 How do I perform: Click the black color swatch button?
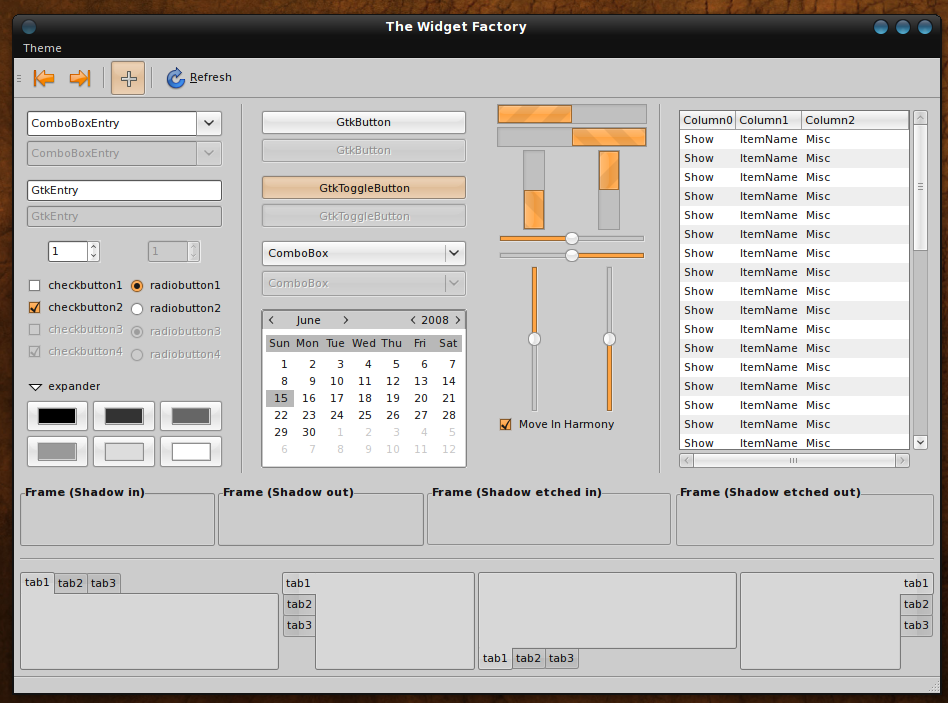click(57, 416)
